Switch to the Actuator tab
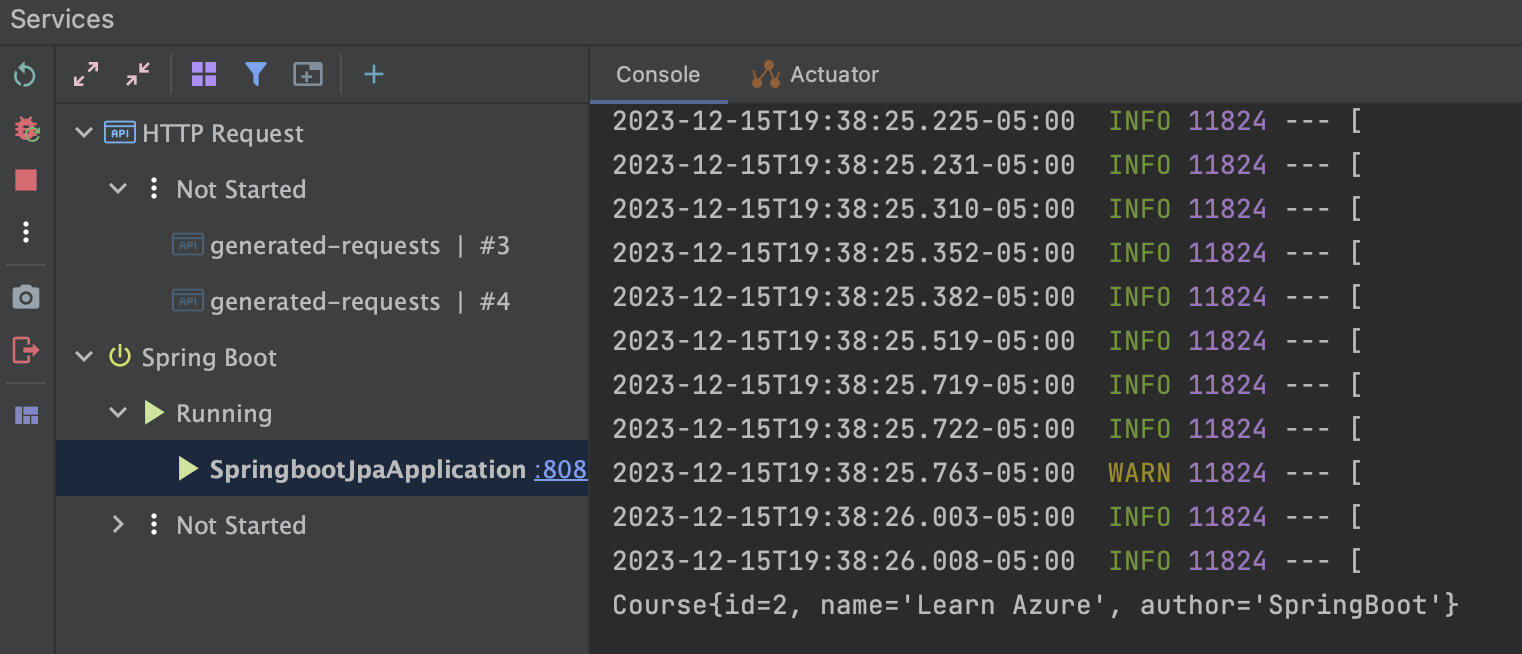1522x654 pixels. [815, 73]
